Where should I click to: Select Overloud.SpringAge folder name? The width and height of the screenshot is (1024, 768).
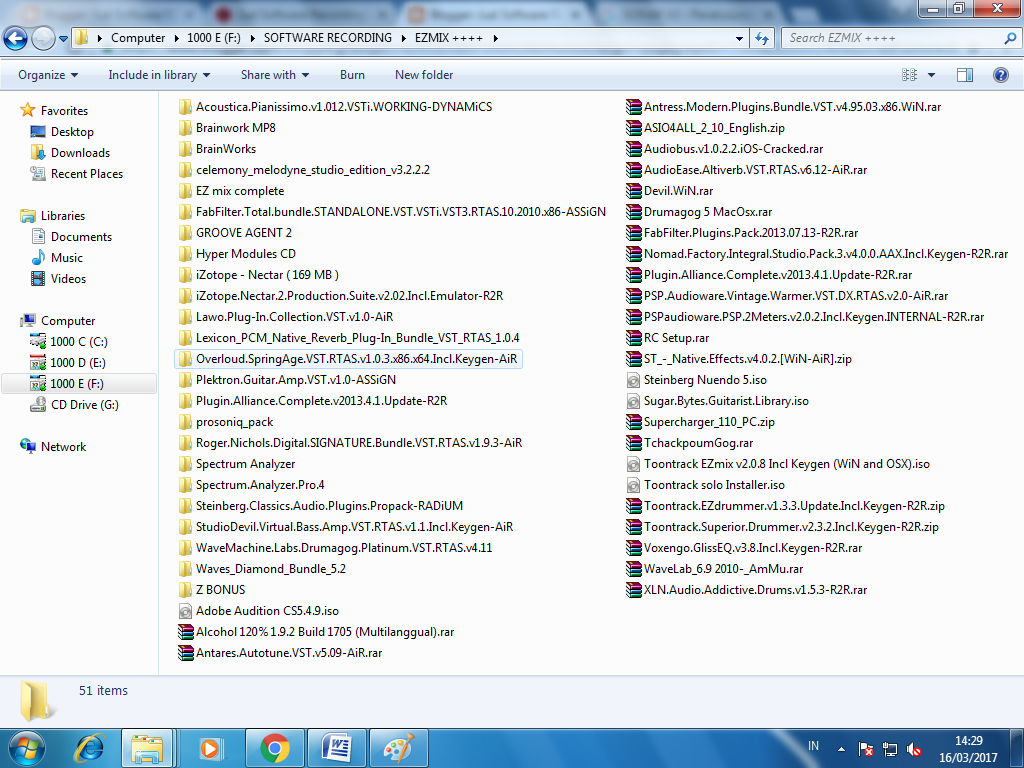(357, 359)
